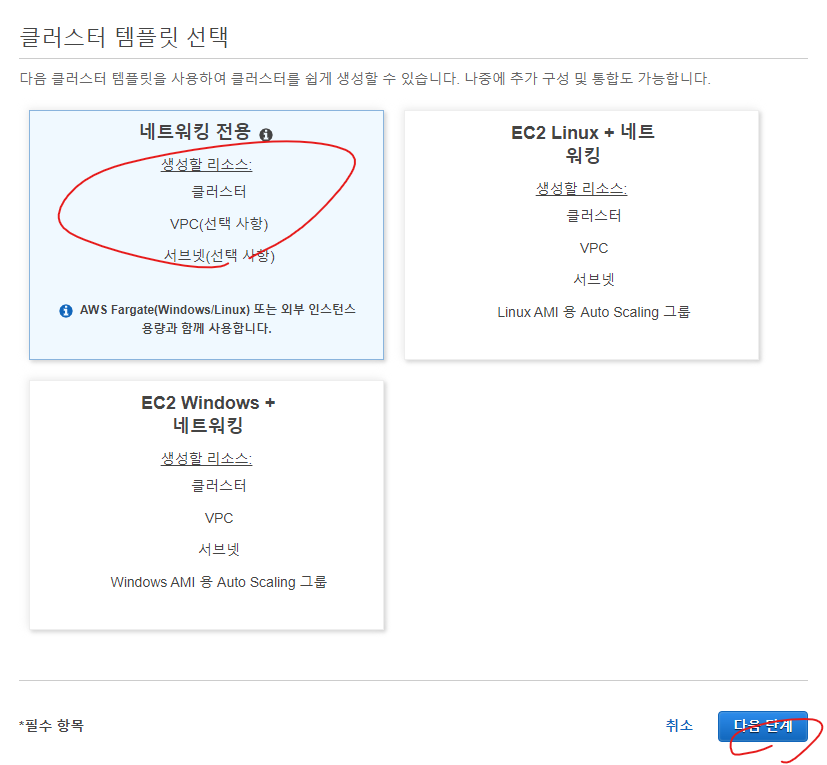Screen dimensions: 827x765
Task: Select the 네트워킹 전용 cluster template card
Action: 206,235
